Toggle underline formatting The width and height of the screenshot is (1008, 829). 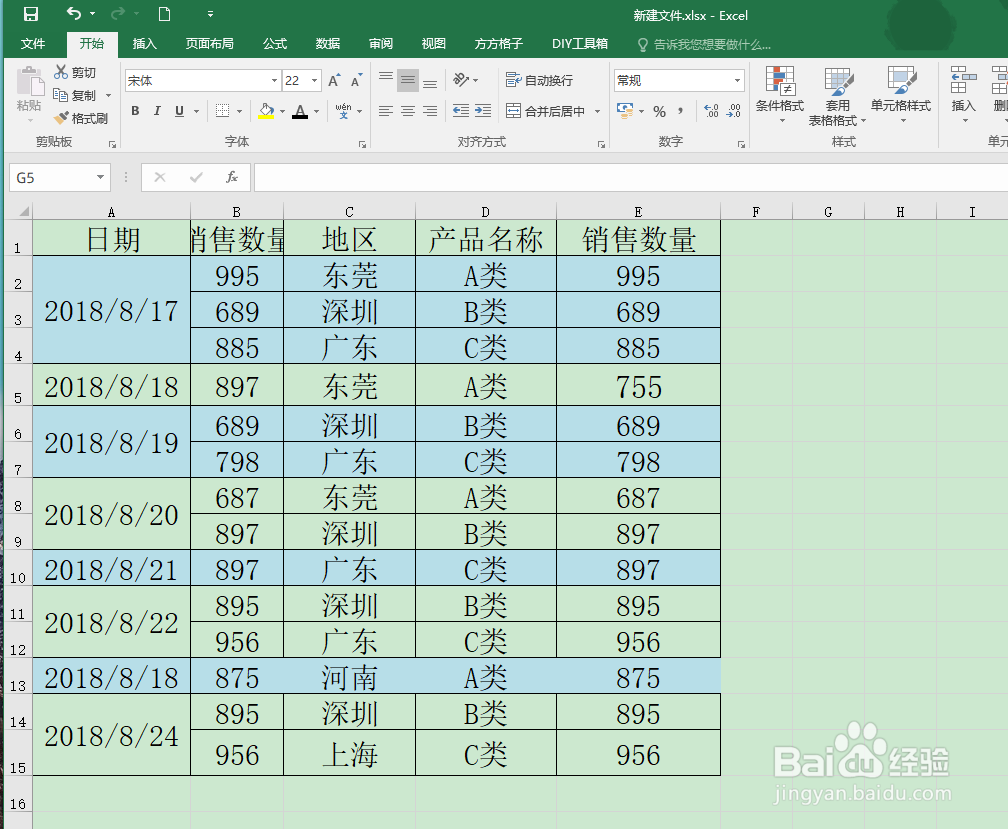tap(177, 111)
